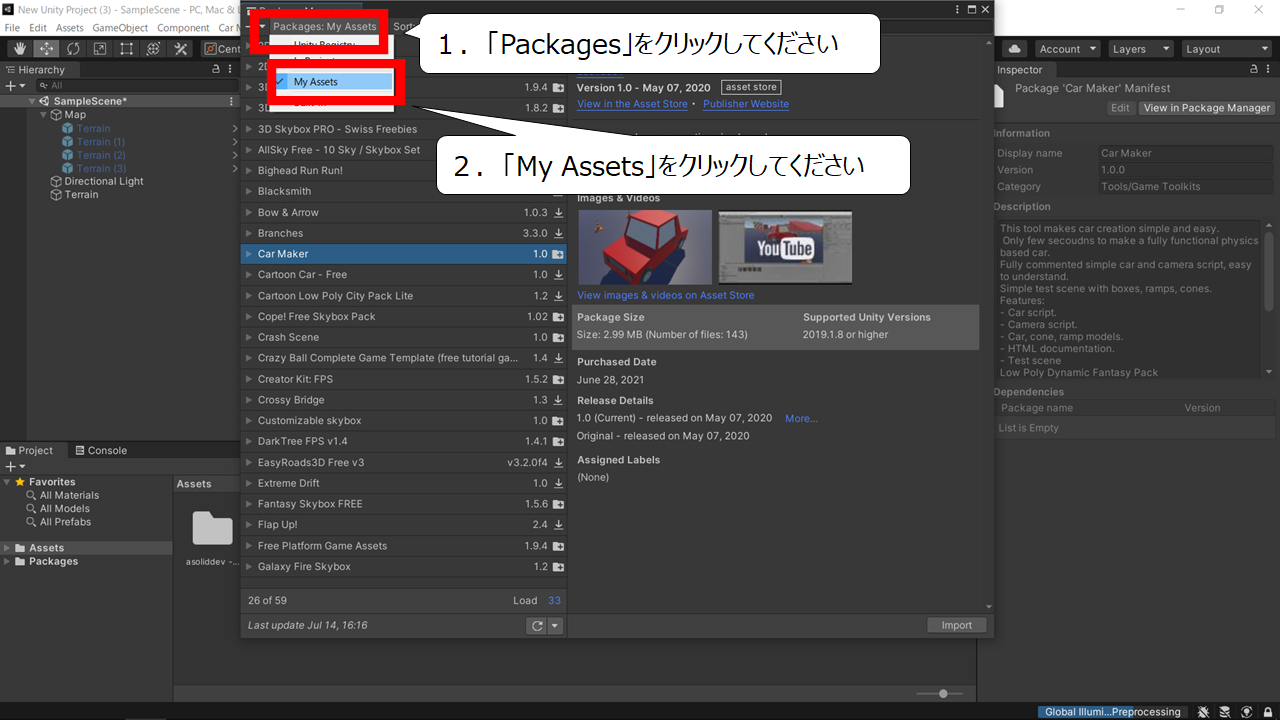1280x720 pixels.
Task: Click View in Package Manager button
Action: [1207, 108]
